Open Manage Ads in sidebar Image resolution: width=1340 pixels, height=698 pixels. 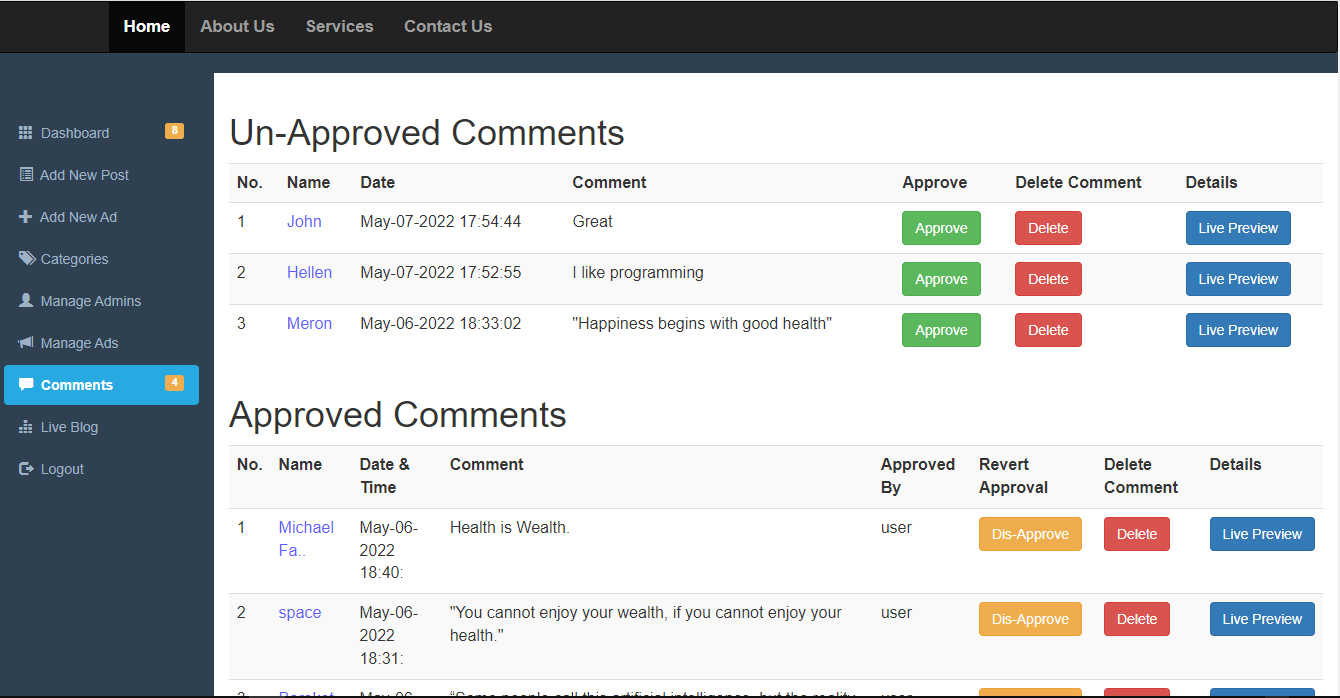coord(101,343)
